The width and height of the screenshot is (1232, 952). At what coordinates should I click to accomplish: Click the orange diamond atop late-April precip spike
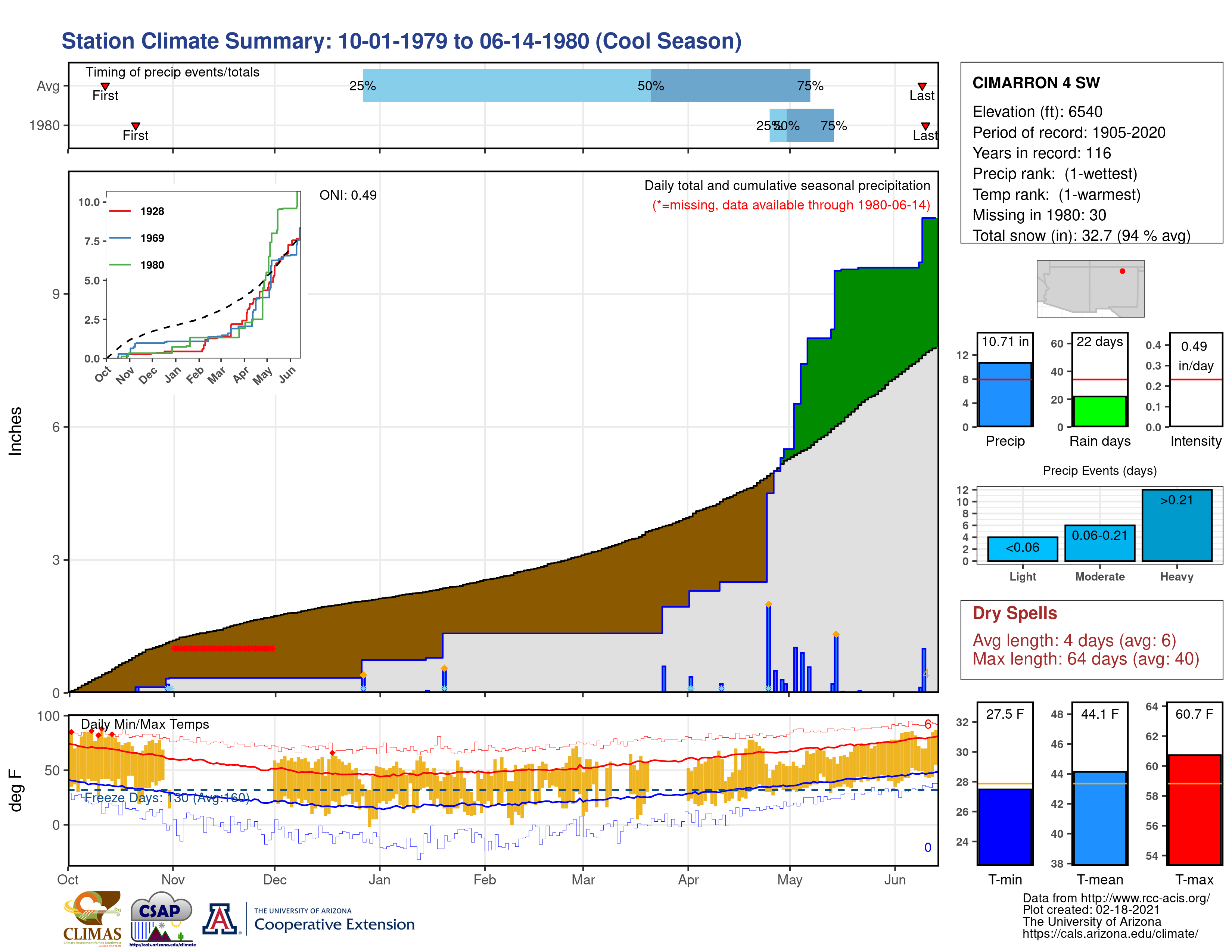(x=768, y=604)
